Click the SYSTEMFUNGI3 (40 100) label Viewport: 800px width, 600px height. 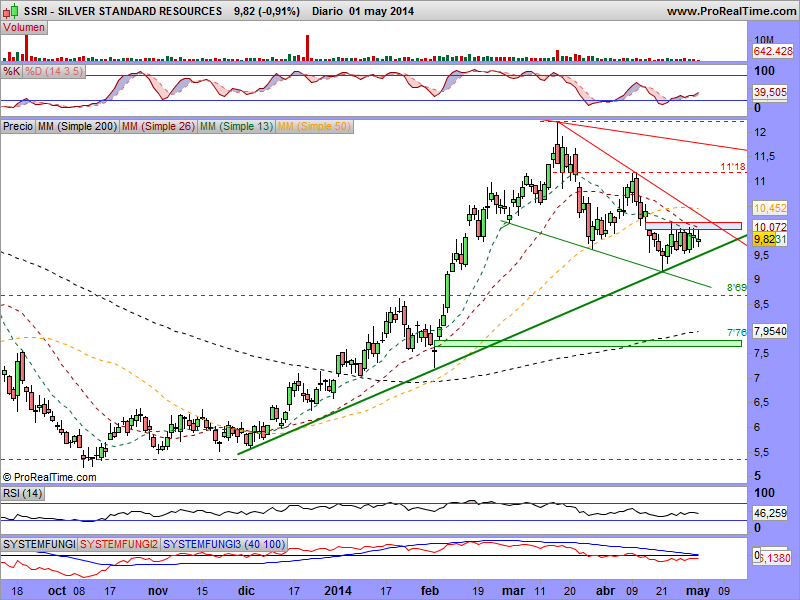(x=224, y=544)
